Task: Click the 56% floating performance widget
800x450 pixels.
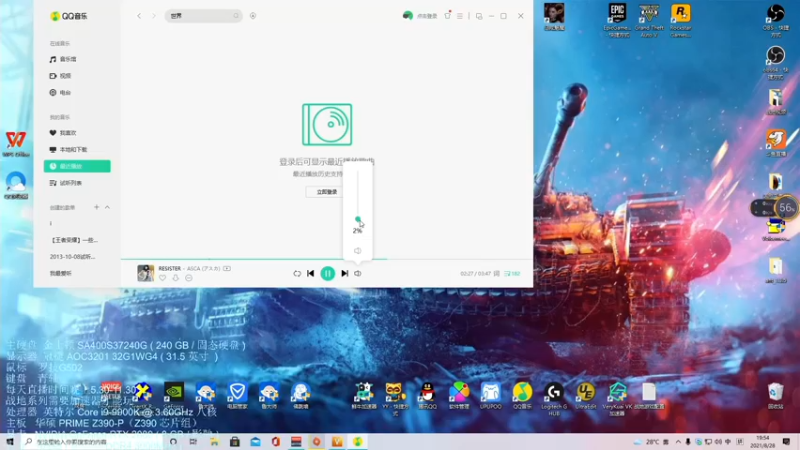Action: point(786,208)
